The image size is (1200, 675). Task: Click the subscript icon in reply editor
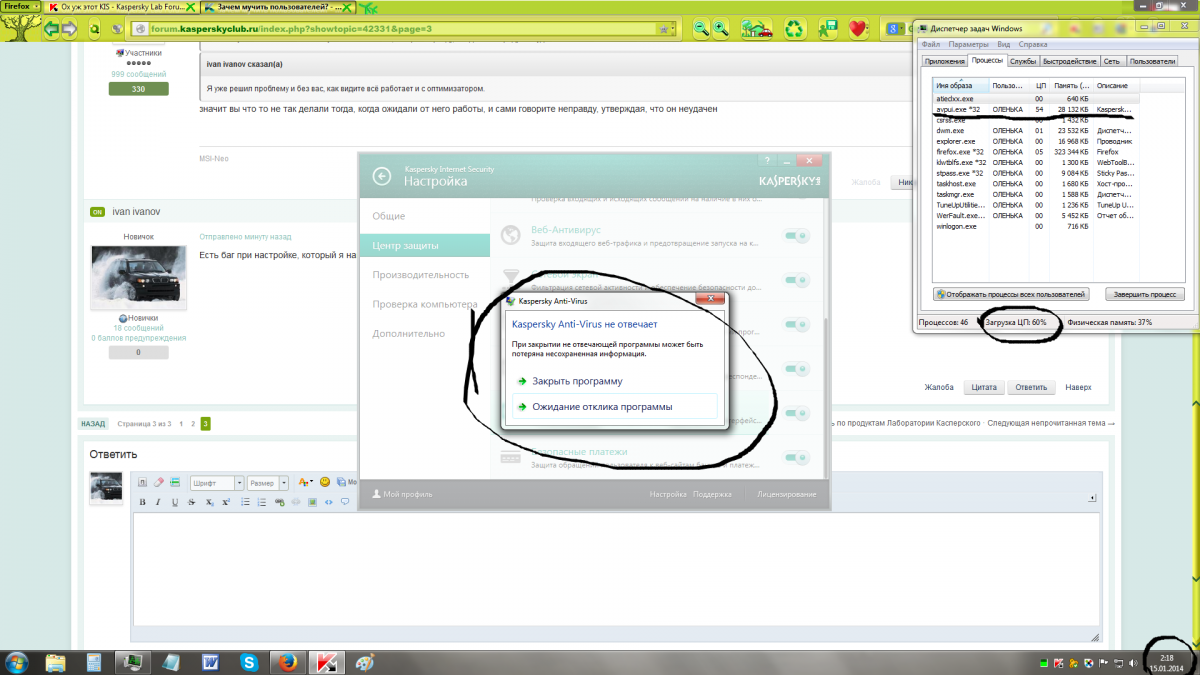point(210,502)
